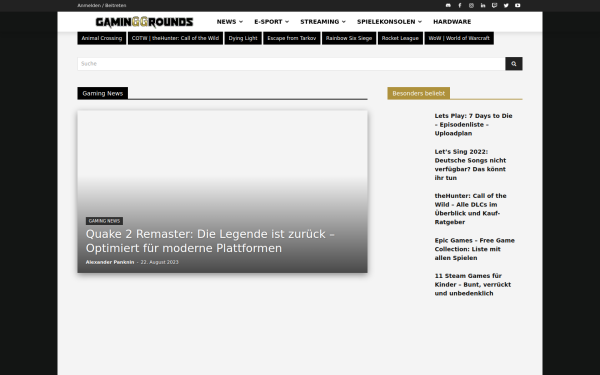The height and width of the screenshot is (375, 600).
Task: Open the Quake 2 Remaster article headline
Action: click(x=210, y=241)
